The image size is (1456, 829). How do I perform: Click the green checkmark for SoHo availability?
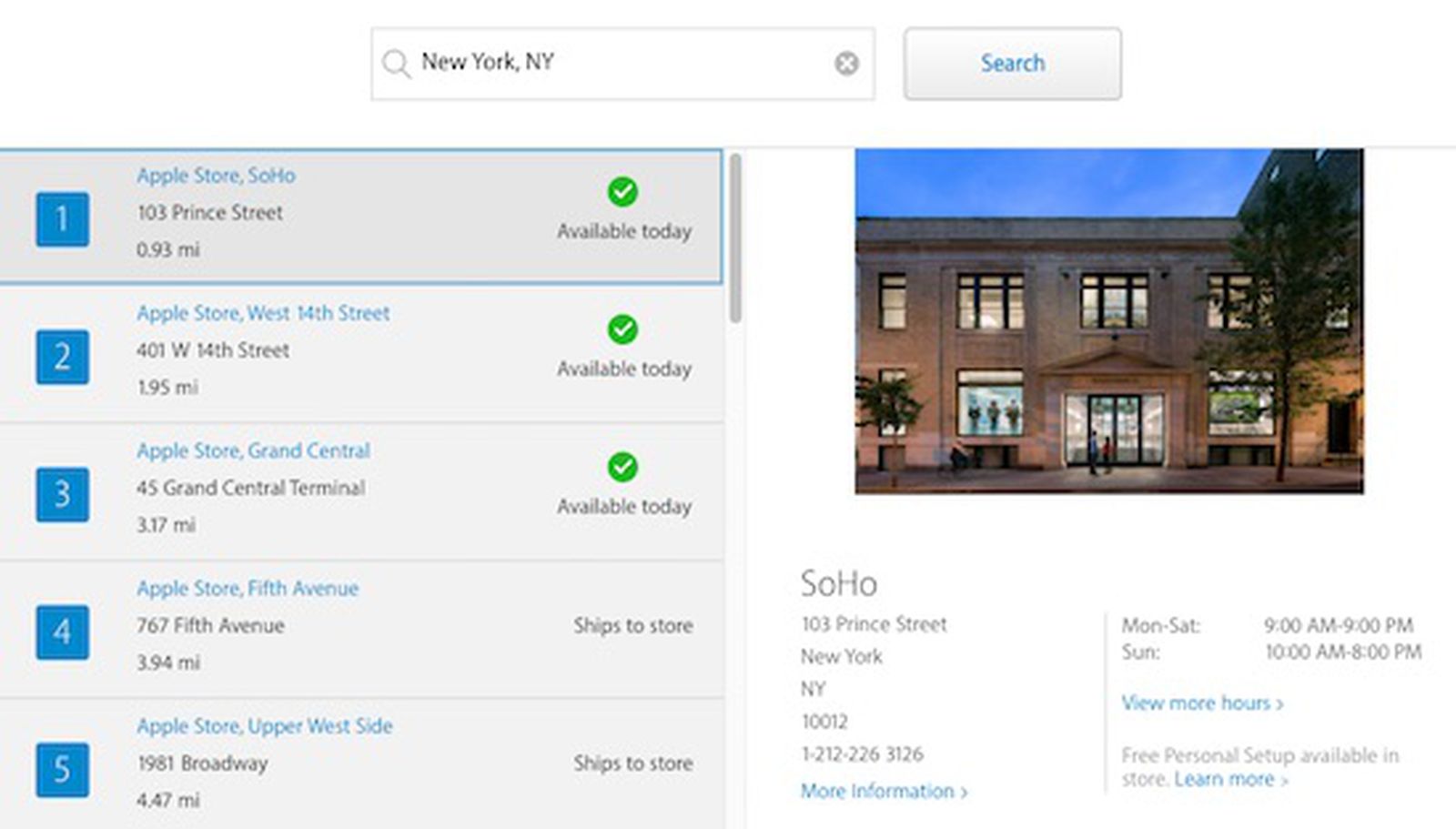(x=622, y=193)
